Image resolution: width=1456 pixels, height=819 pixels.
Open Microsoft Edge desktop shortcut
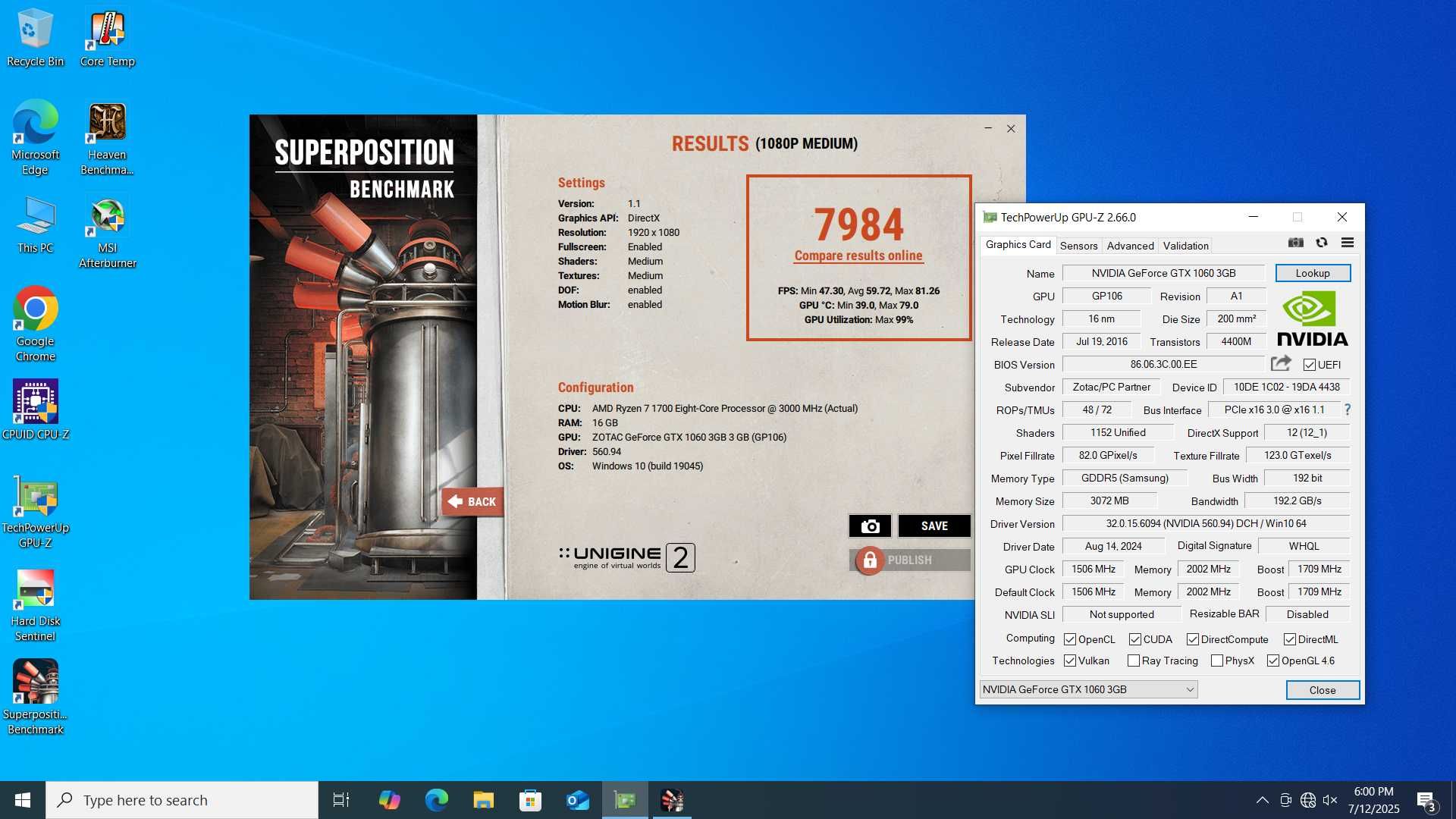(x=35, y=138)
